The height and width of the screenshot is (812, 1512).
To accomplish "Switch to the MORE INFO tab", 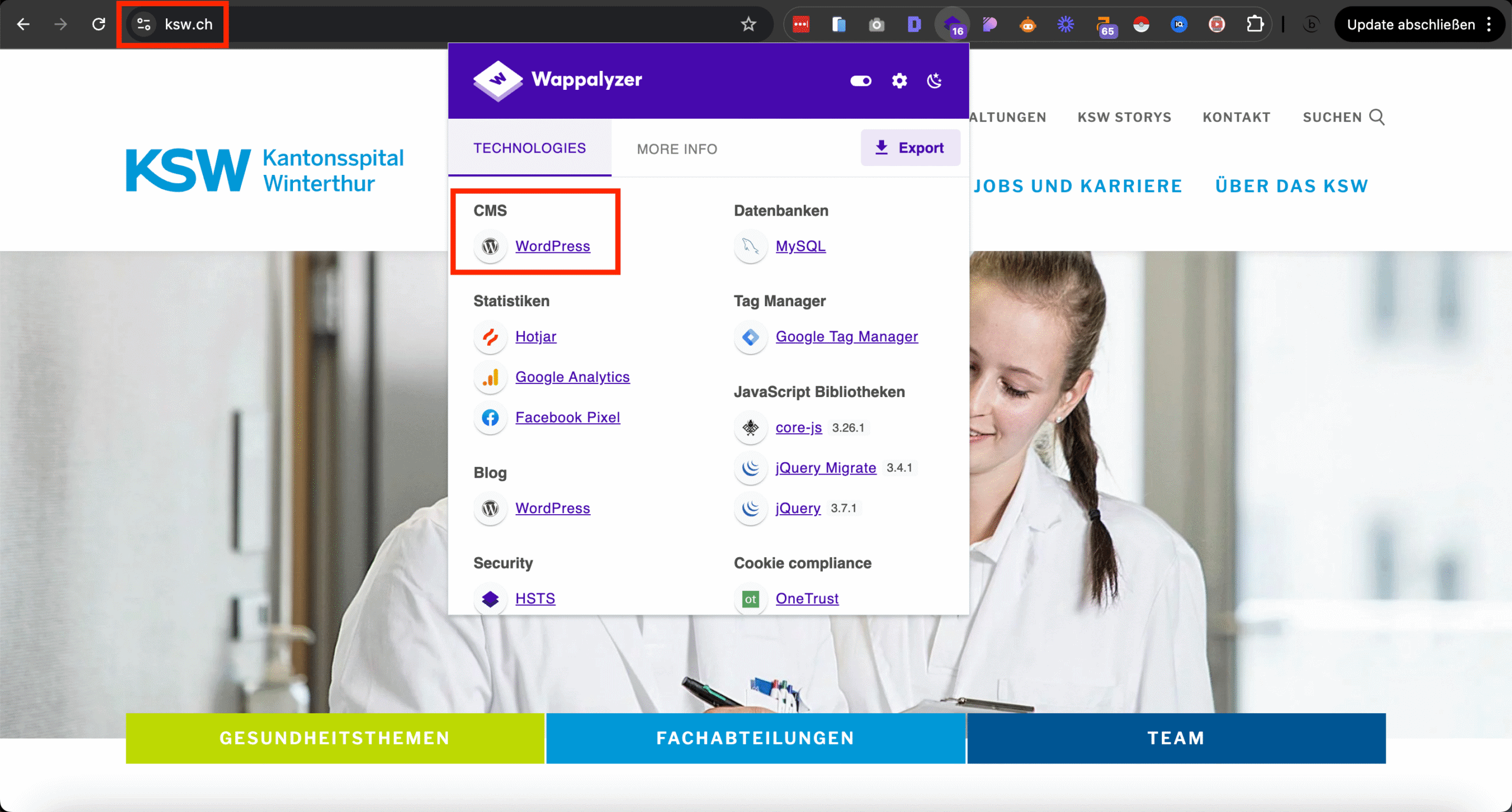I will pyautogui.click(x=677, y=149).
